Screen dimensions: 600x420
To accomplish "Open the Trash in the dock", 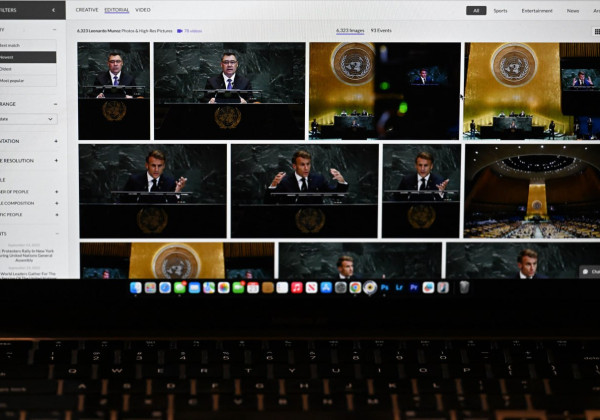I will click(464, 287).
